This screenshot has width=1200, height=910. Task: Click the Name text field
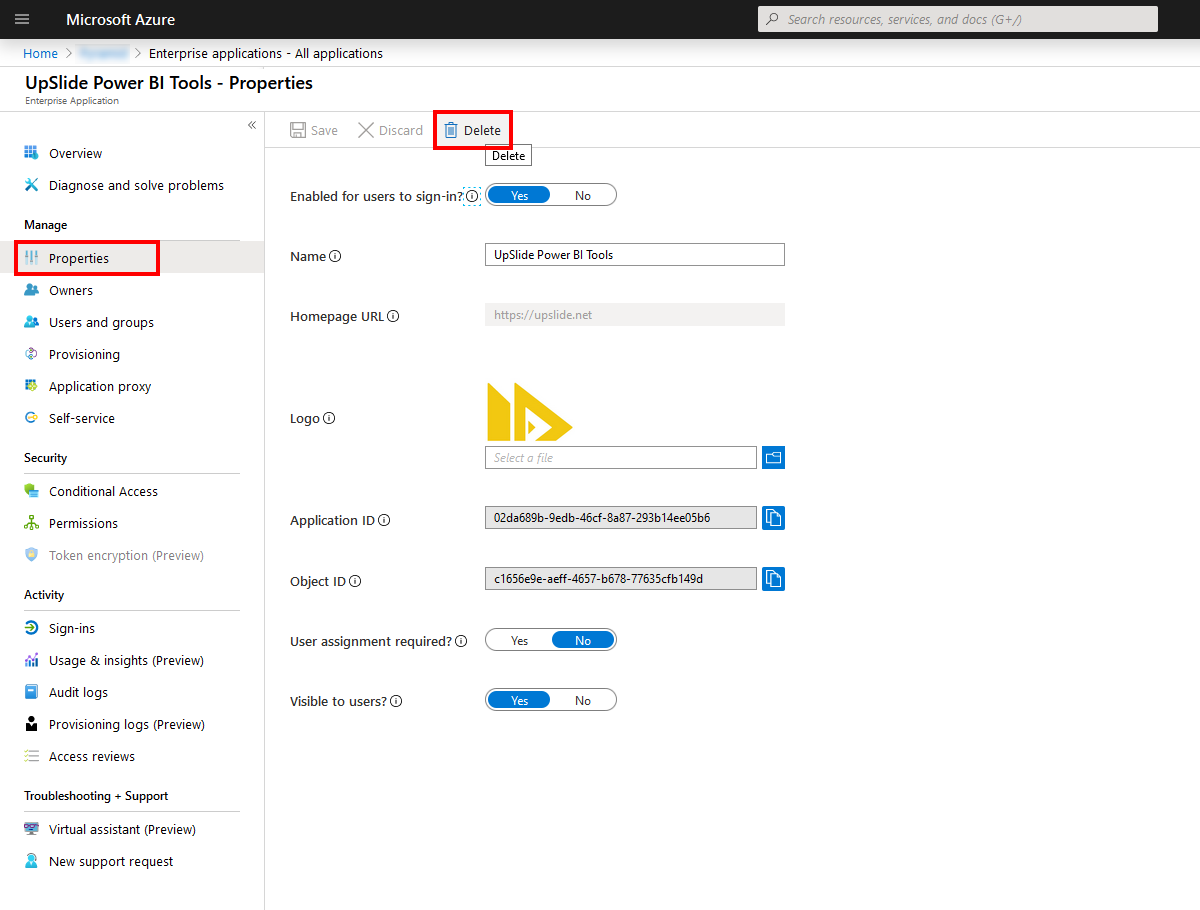pyautogui.click(x=635, y=255)
